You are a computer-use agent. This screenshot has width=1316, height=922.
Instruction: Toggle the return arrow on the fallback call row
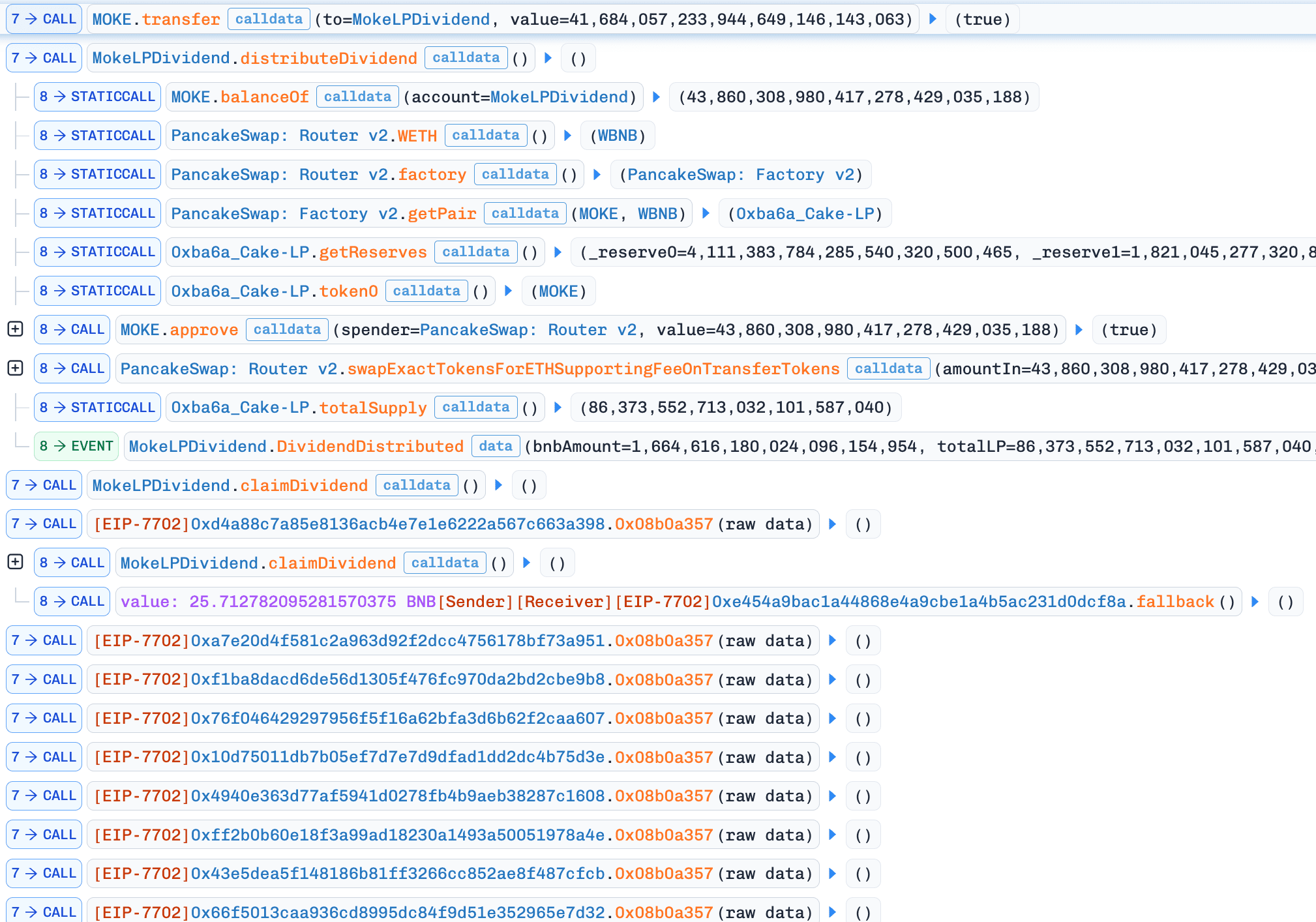tap(1255, 601)
